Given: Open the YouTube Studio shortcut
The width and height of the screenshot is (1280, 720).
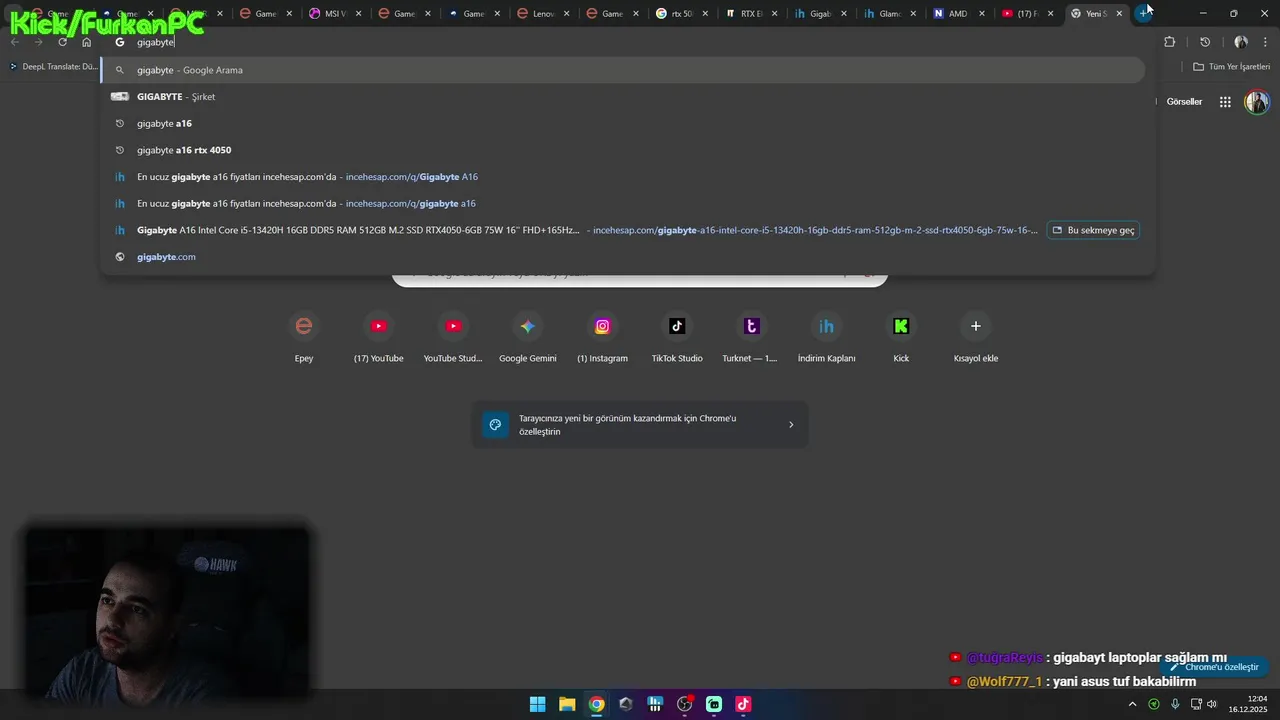Looking at the screenshot, I should pos(453,337).
